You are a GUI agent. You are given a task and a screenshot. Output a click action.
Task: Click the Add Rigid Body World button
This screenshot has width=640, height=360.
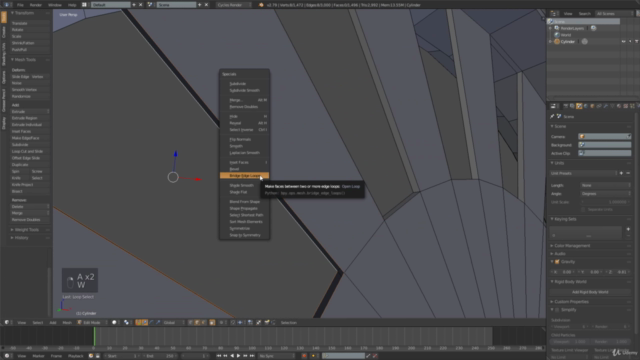pyautogui.click(x=590, y=292)
